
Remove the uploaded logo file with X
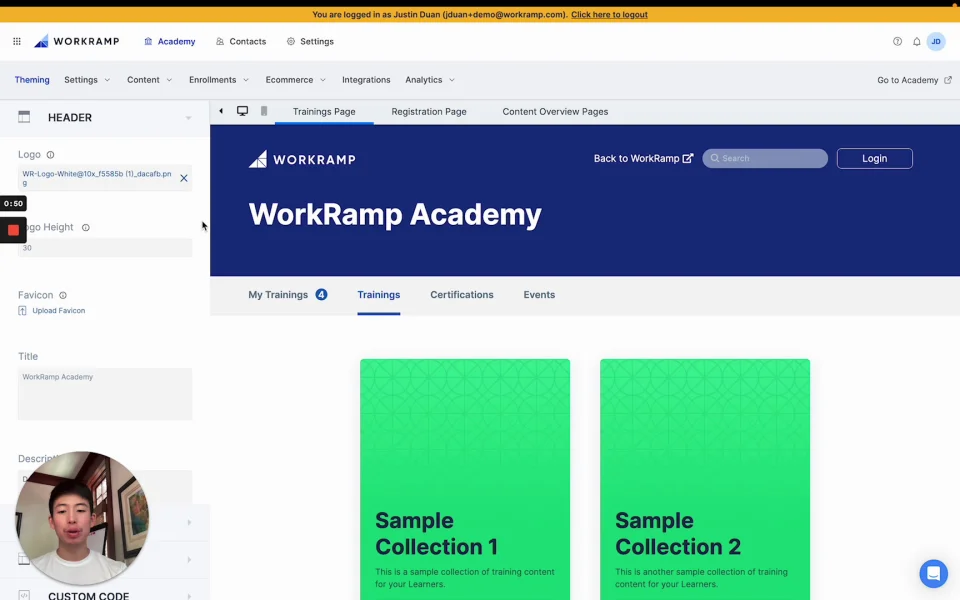click(184, 178)
